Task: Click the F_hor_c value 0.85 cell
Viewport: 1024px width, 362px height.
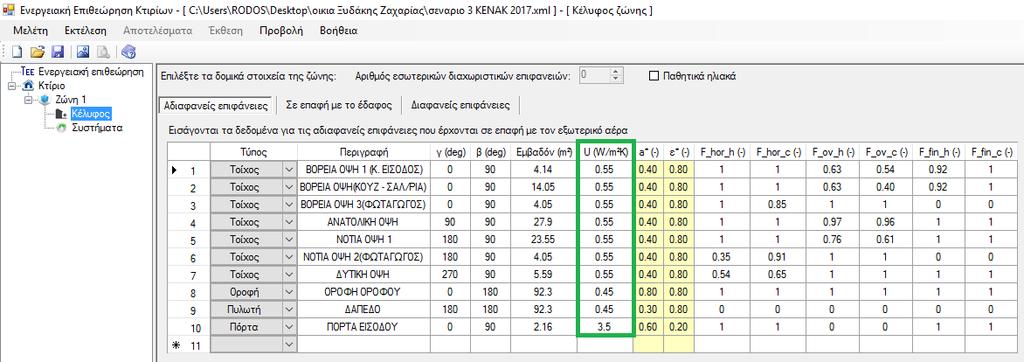Action: point(778,205)
